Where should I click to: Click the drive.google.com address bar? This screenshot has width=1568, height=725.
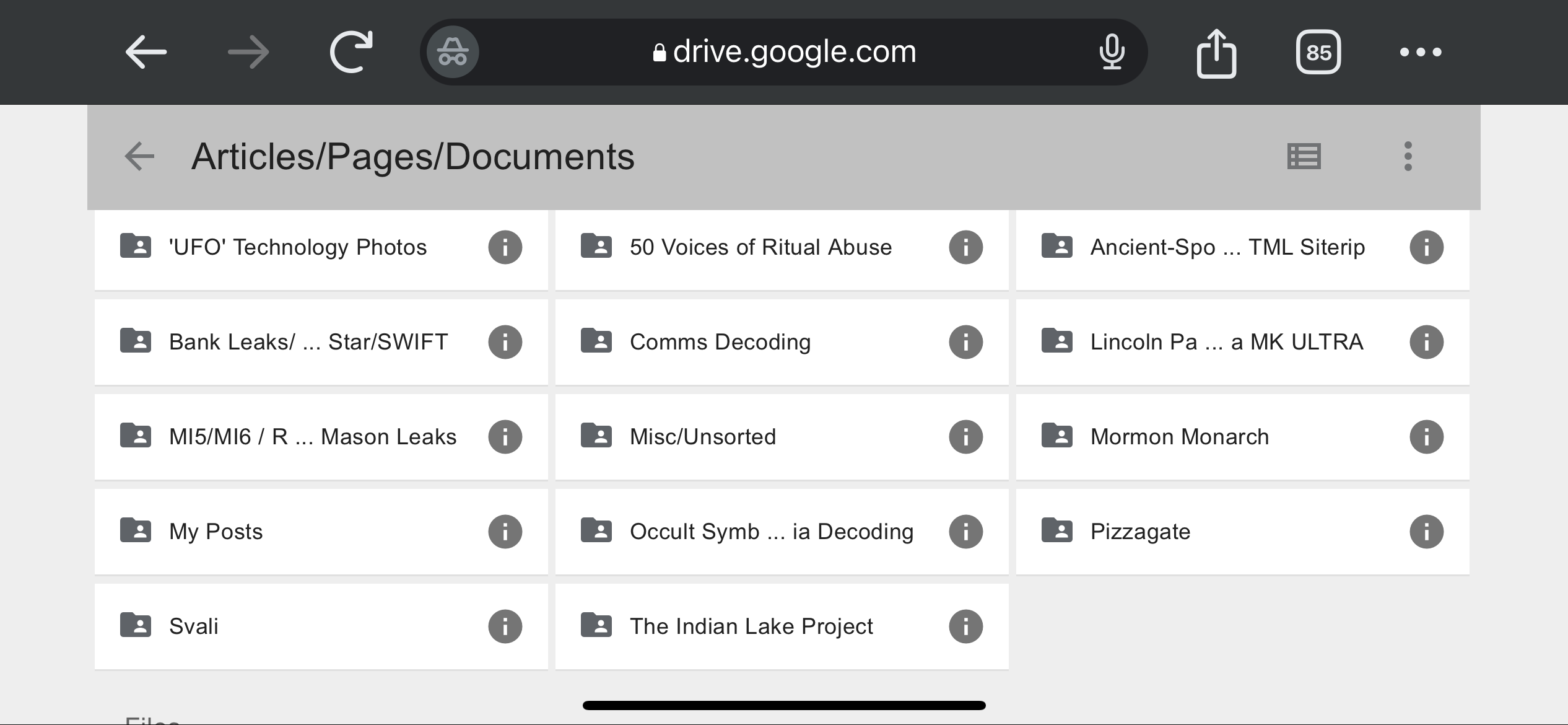(784, 52)
